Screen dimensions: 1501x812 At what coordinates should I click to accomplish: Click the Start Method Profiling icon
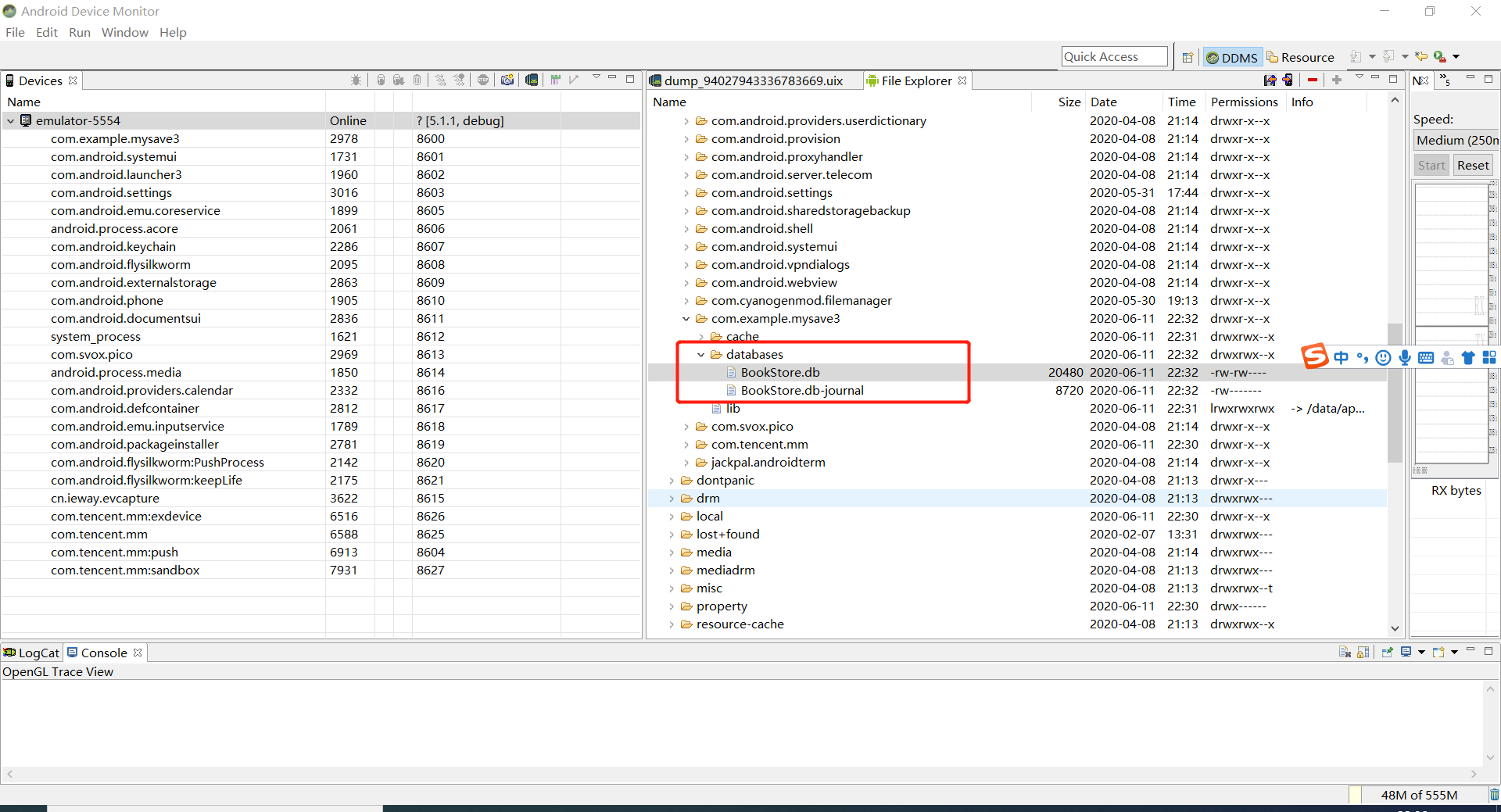pyautogui.click(x=460, y=80)
